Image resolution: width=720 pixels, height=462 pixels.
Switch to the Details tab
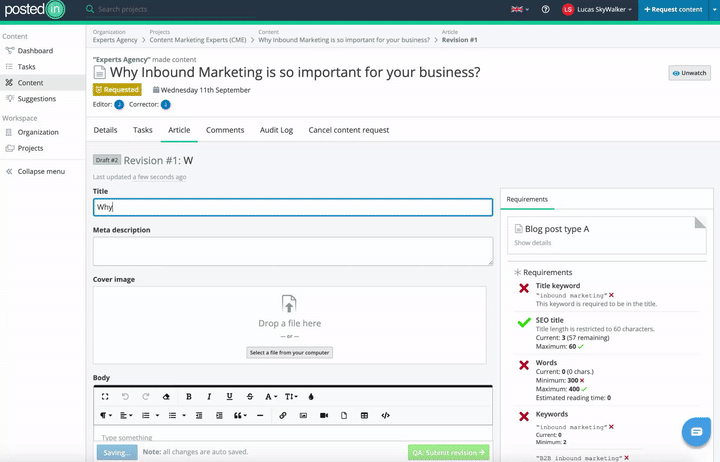tap(105, 130)
